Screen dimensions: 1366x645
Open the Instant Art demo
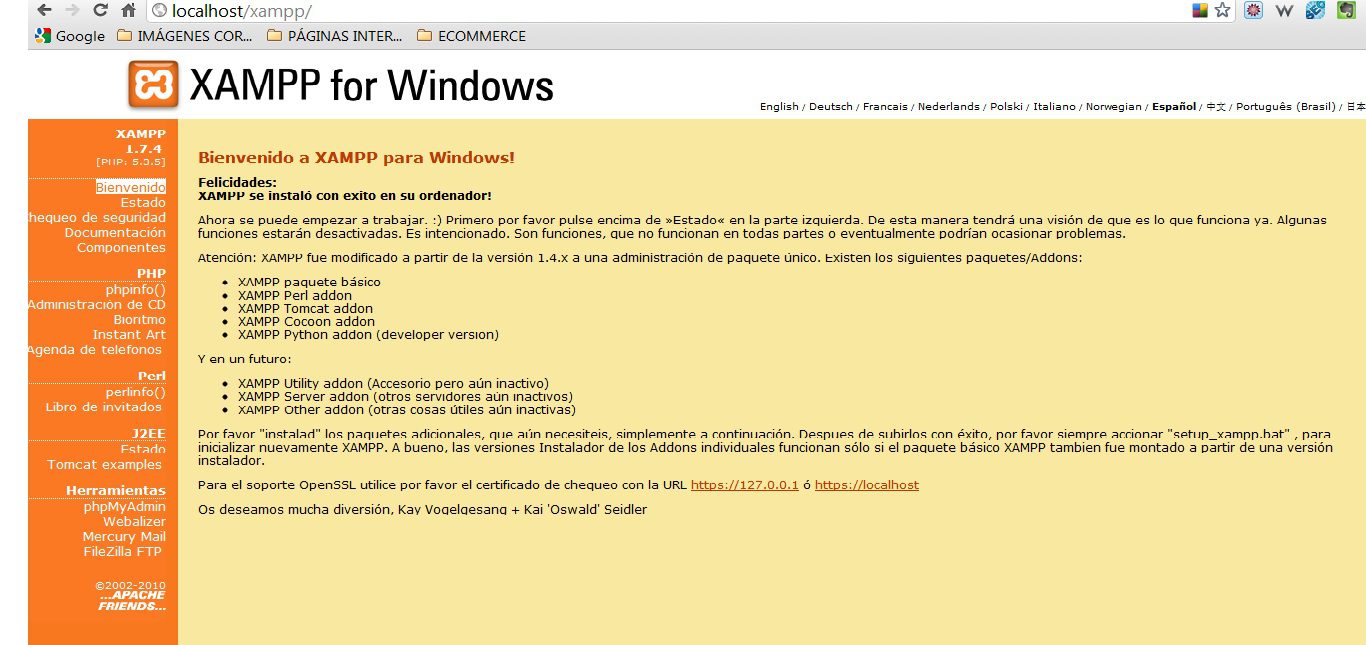129,334
